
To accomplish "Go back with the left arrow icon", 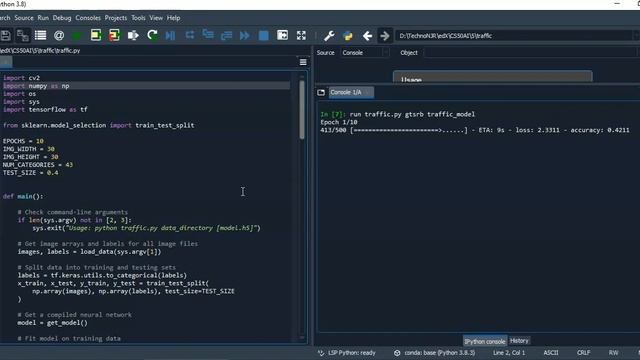I will tap(367, 36).
